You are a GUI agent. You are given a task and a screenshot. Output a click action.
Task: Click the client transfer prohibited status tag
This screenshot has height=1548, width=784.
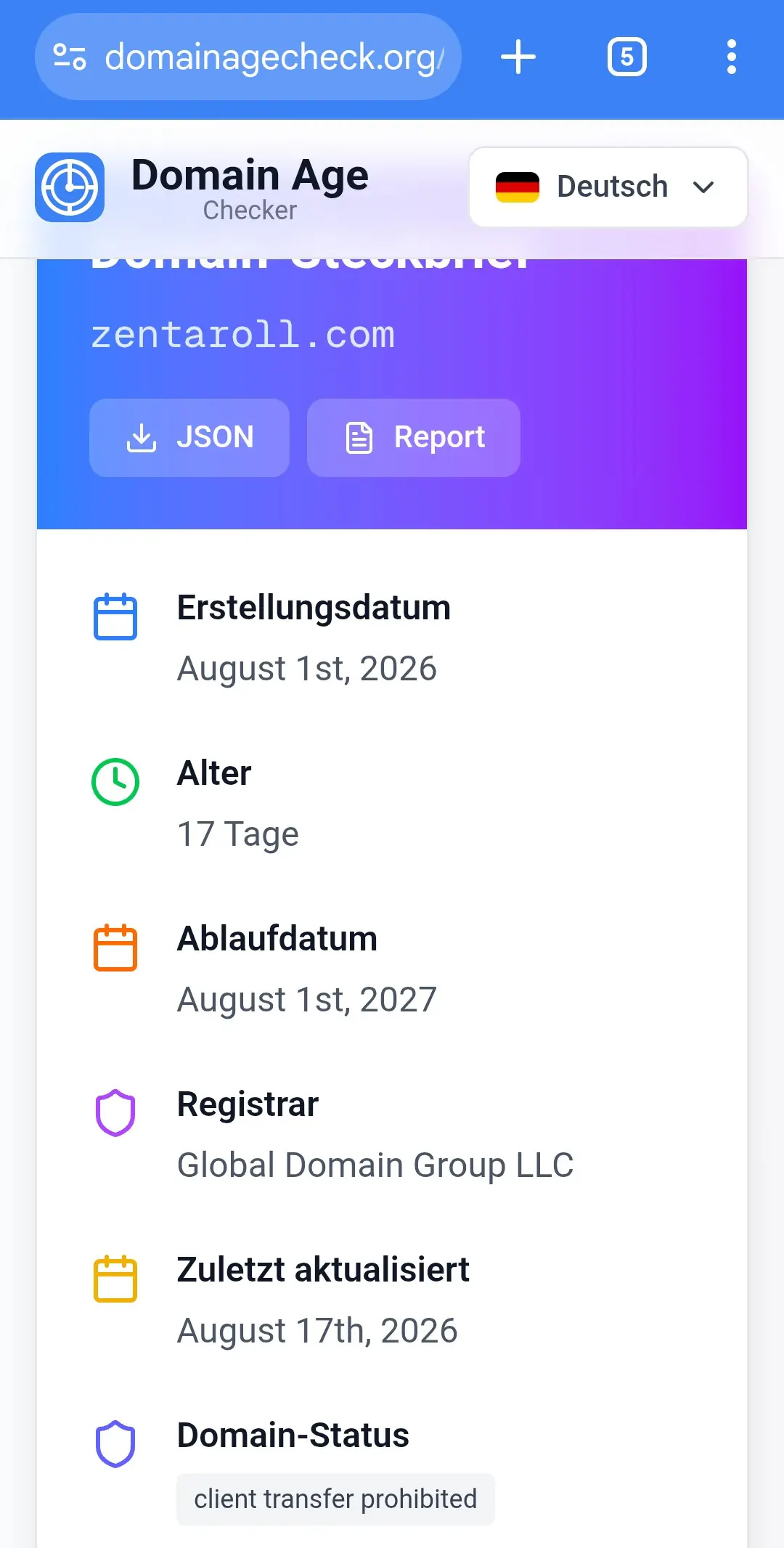[x=335, y=1499]
